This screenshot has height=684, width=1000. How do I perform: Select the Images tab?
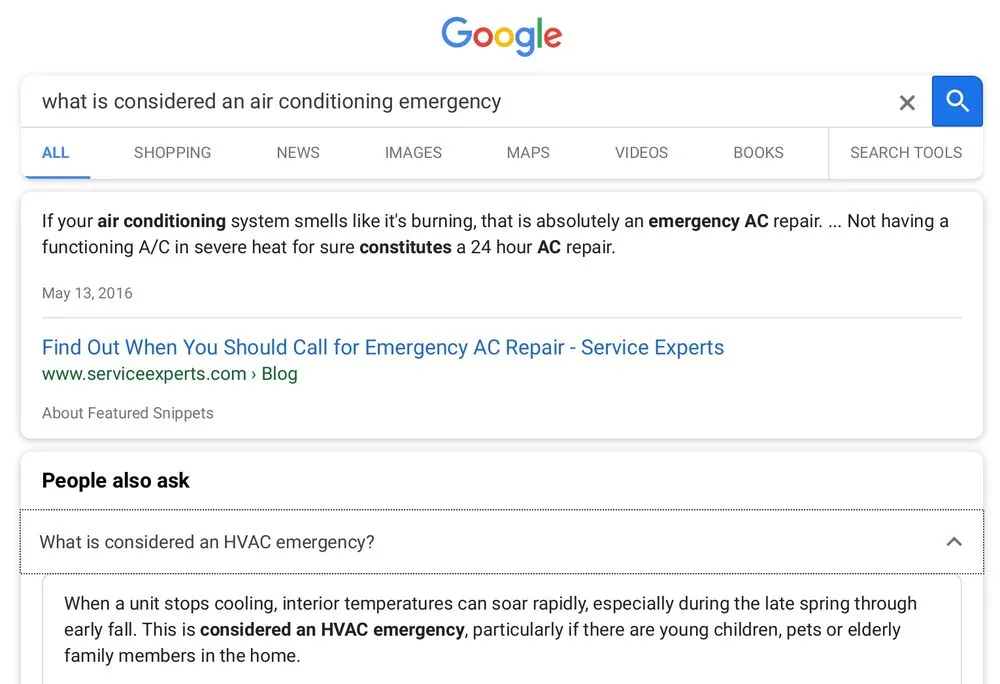coord(413,153)
